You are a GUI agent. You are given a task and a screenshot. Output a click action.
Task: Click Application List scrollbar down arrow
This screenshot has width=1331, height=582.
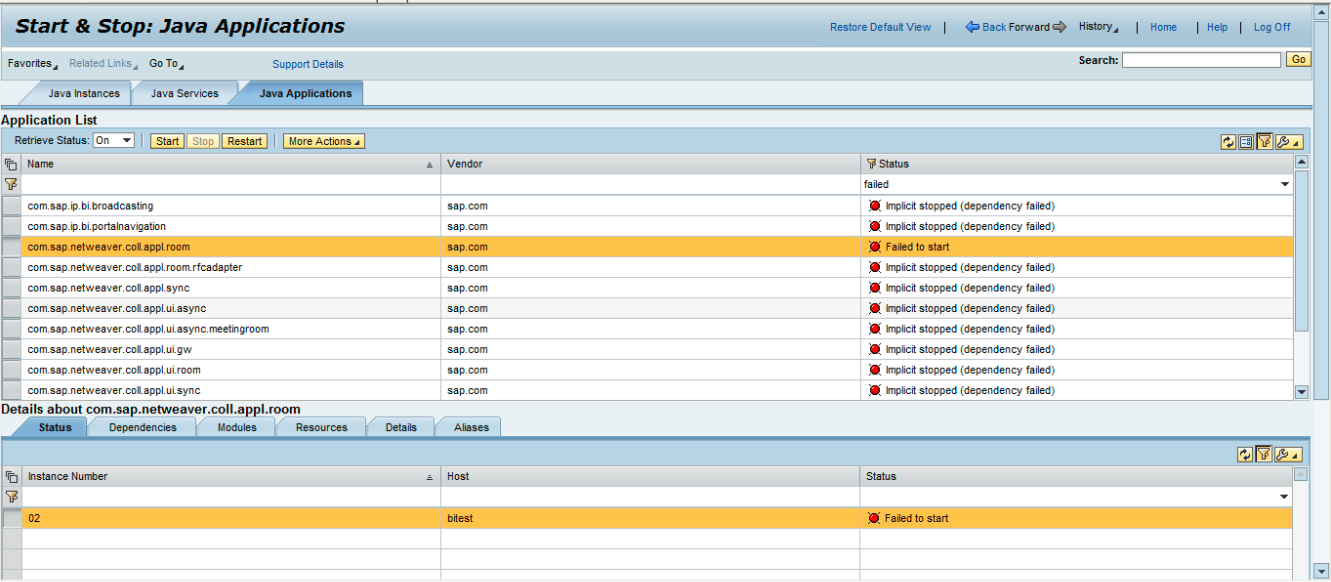(1301, 392)
